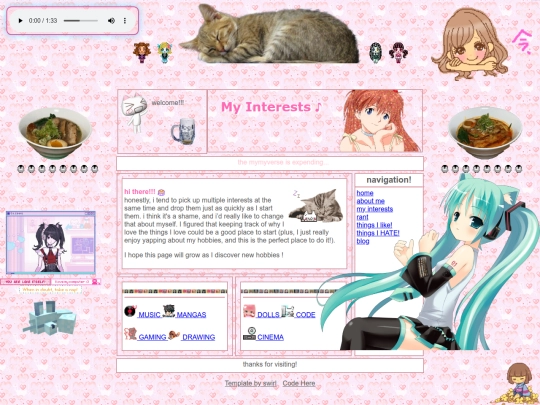The height and width of the screenshot is (405, 540).
Task: Click the vinyl record icon next to MUSIC
Action: coord(130,311)
